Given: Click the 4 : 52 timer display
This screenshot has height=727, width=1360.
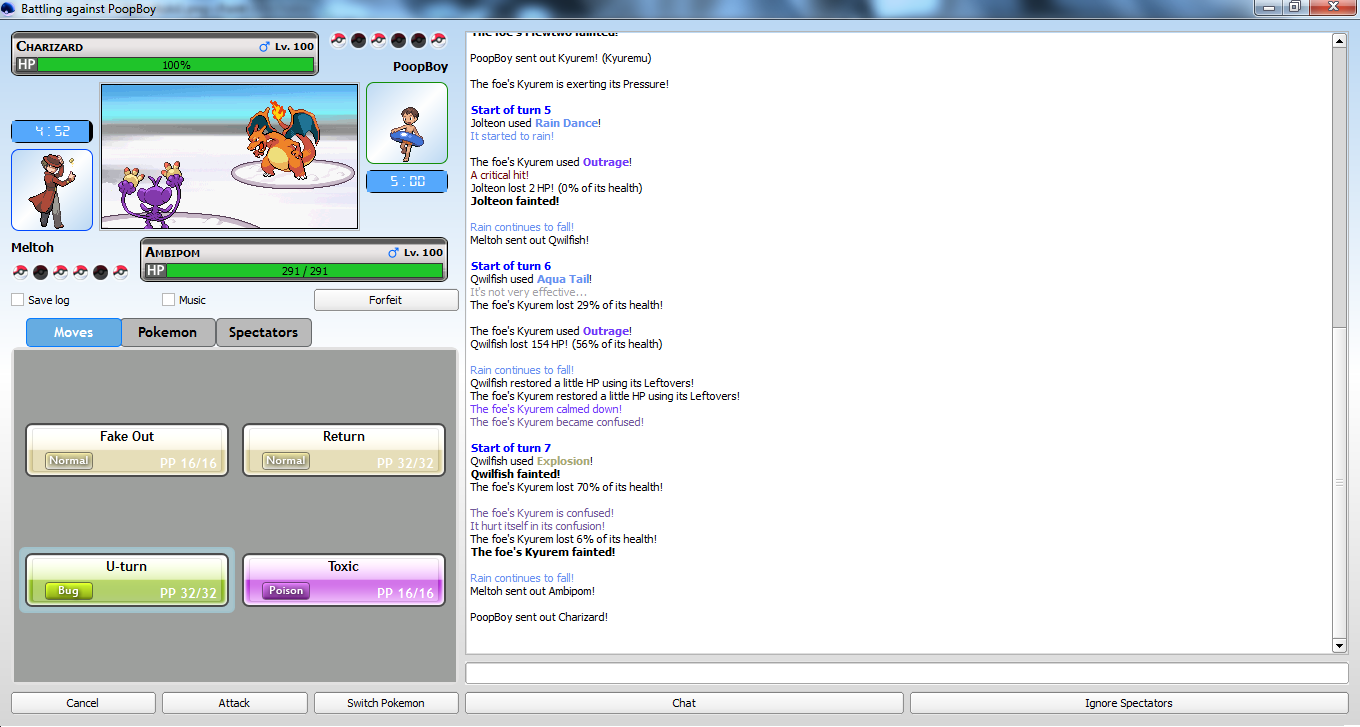Looking at the screenshot, I should [52, 131].
